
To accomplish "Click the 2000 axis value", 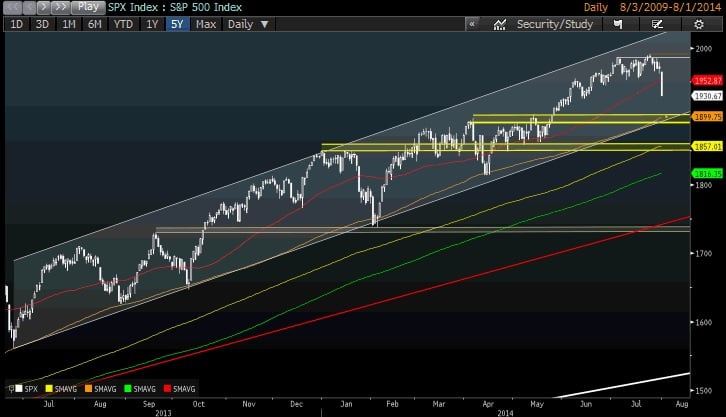I will click(x=704, y=49).
